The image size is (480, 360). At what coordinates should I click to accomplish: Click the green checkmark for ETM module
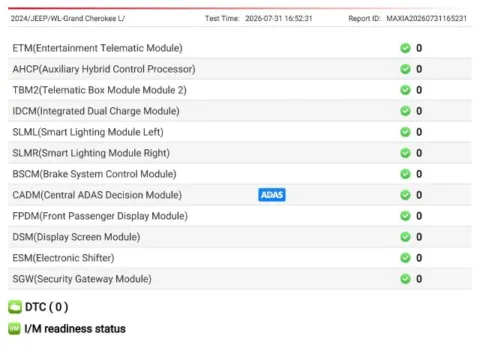tap(405, 48)
